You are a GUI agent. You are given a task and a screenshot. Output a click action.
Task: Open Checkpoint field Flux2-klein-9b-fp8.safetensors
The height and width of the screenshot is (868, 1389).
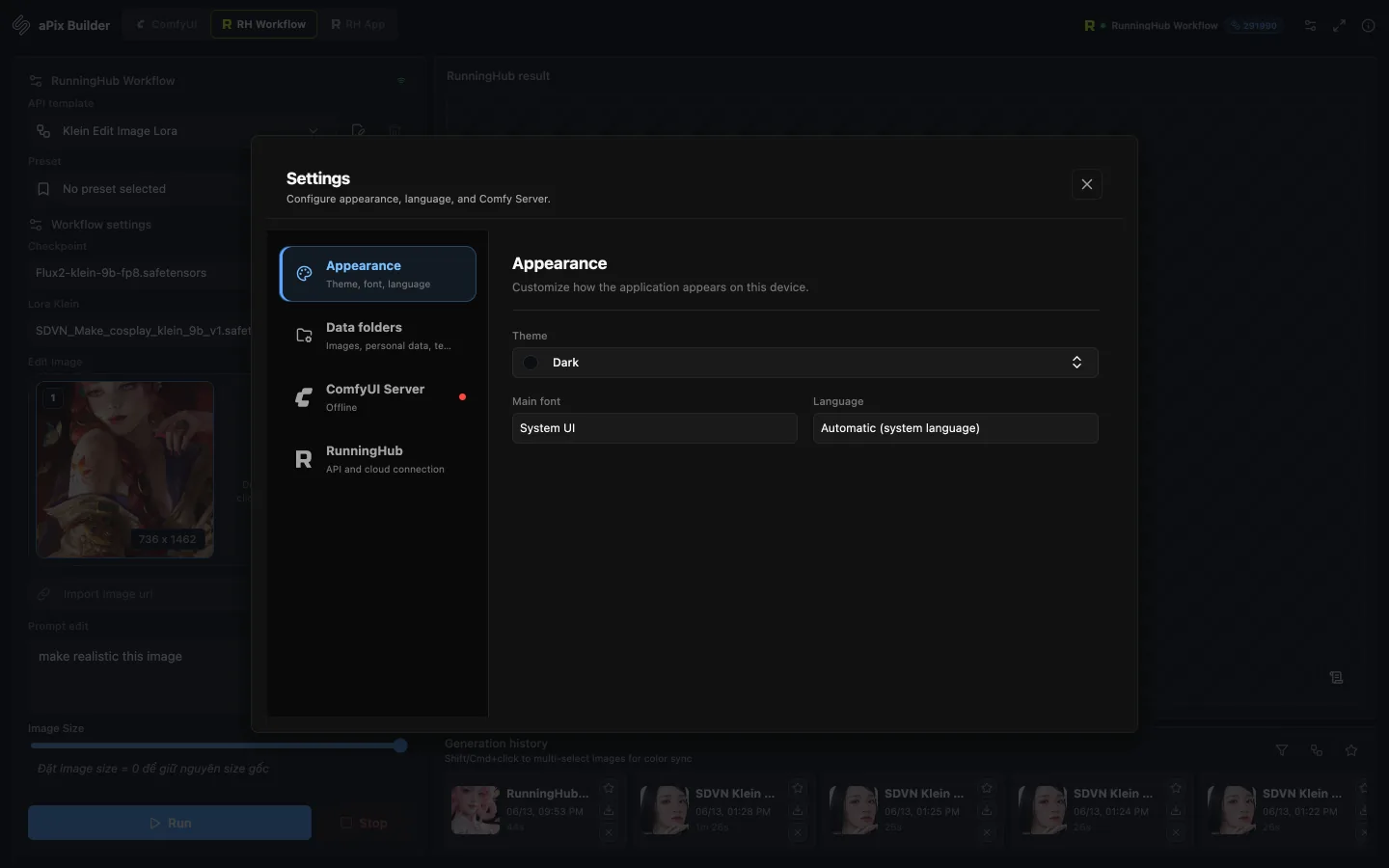tap(140, 273)
